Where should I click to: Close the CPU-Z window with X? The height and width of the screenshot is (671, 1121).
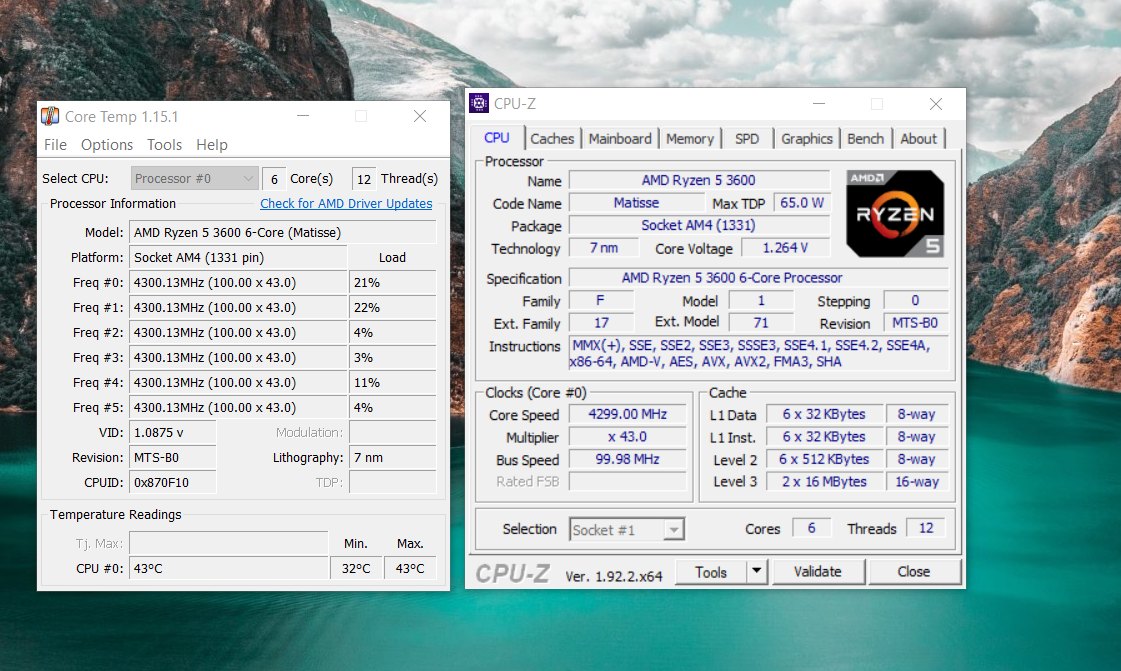935,104
